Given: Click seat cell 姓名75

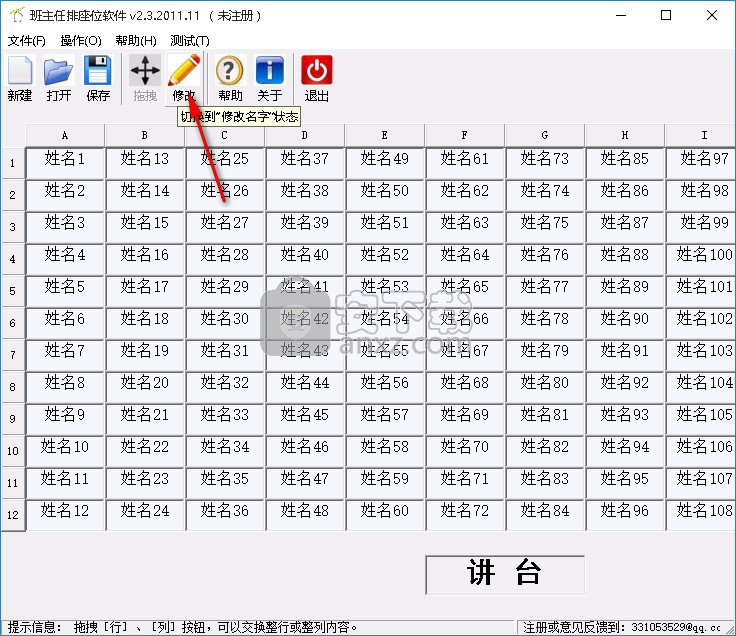Looking at the screenshot, I should point(544,227).
